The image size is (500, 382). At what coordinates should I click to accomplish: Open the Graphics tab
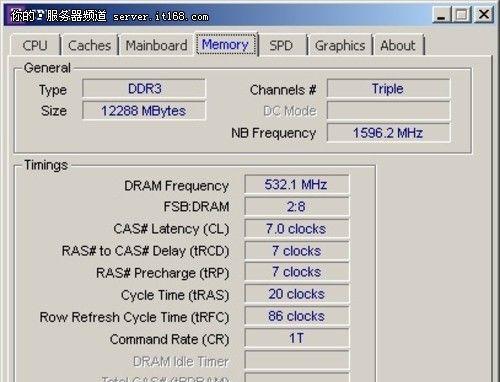tap(340, 45)
